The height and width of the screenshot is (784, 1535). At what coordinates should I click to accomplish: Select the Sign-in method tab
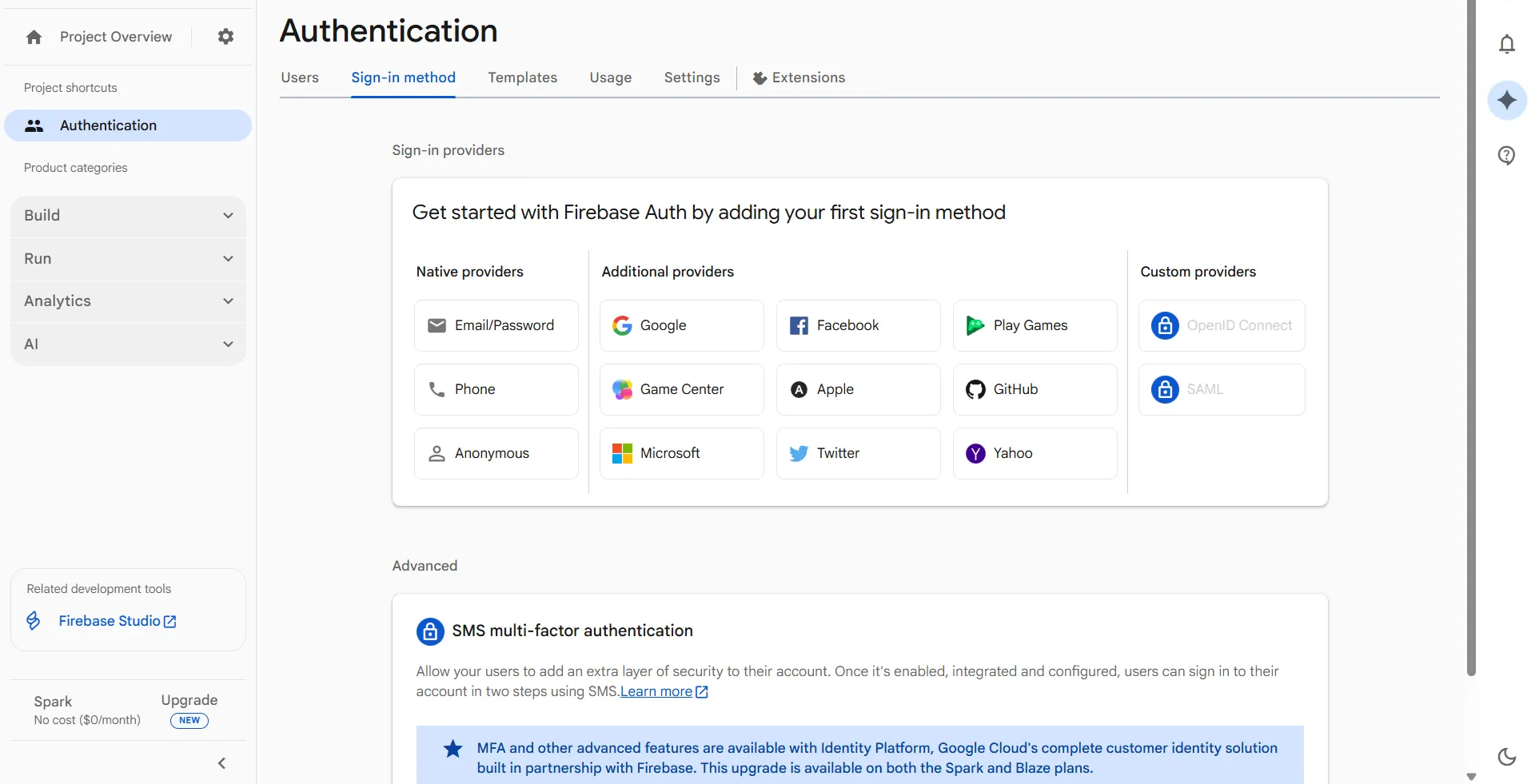pos(403,78)
